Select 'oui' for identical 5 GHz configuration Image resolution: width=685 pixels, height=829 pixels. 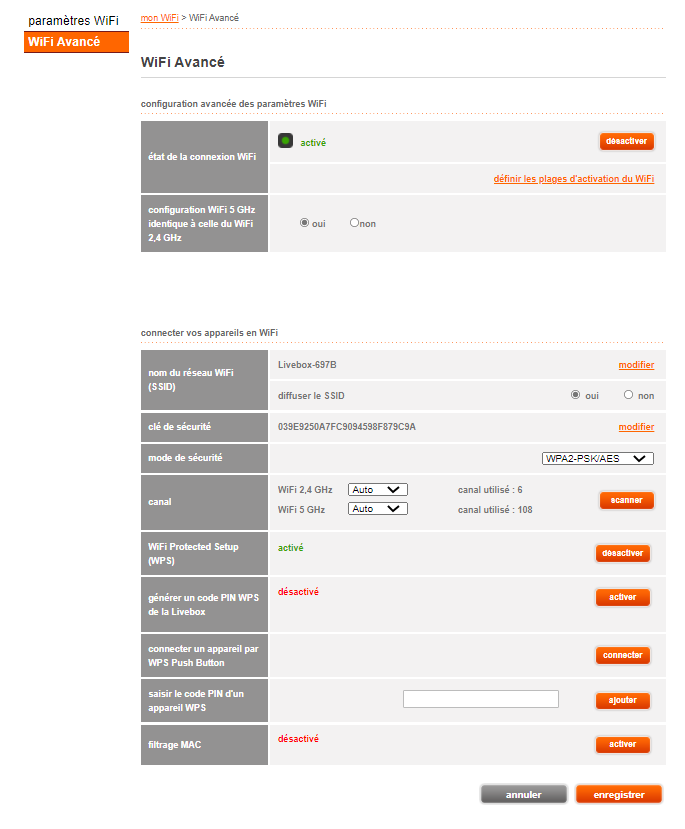[304, 223]
